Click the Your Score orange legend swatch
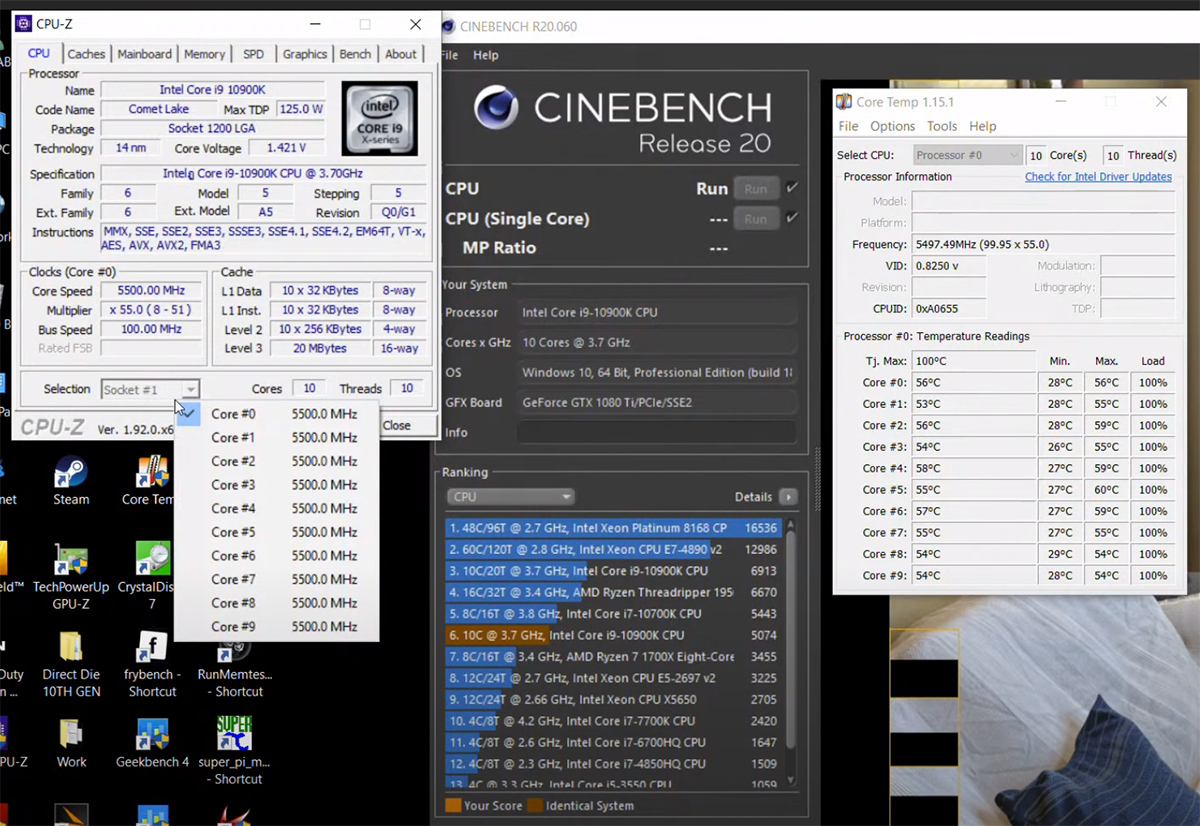This screenshot has width=1200, height=826. (453, 805)
